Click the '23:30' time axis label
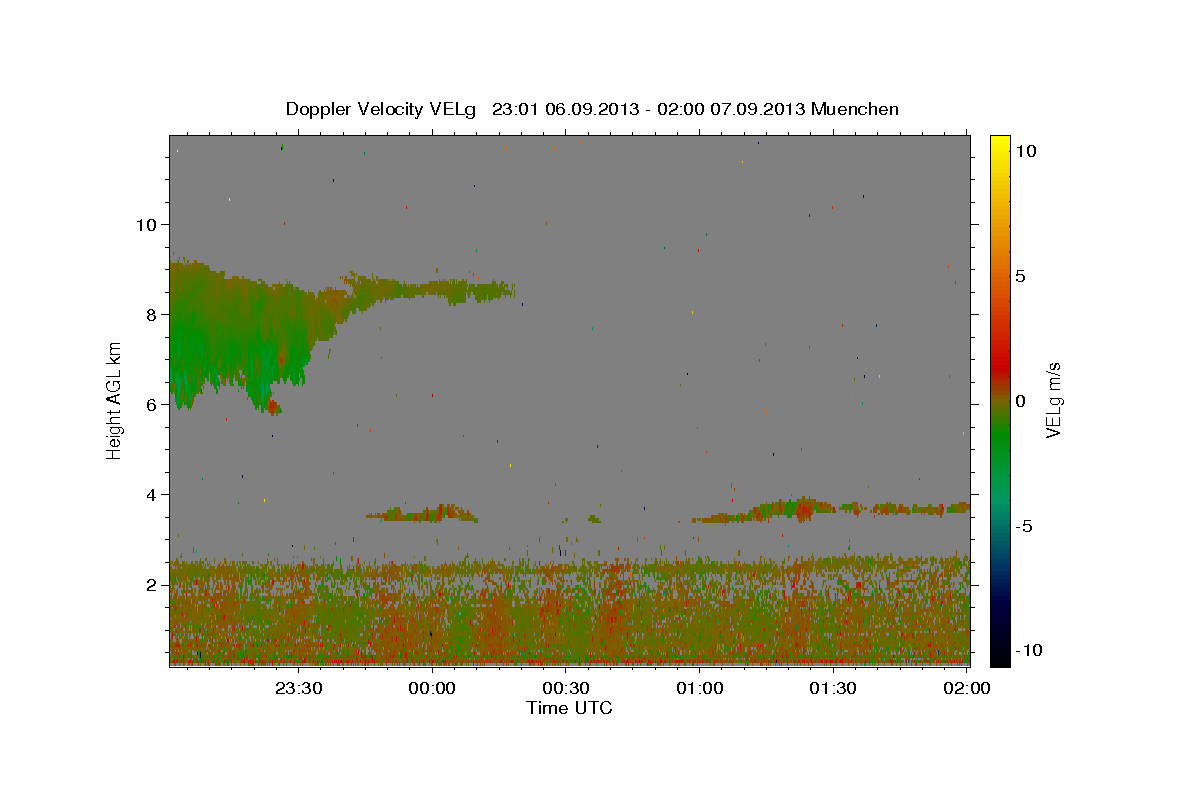Image resolution: width=1200 pixels, height=800 pixels. click(x=298, y=688)
